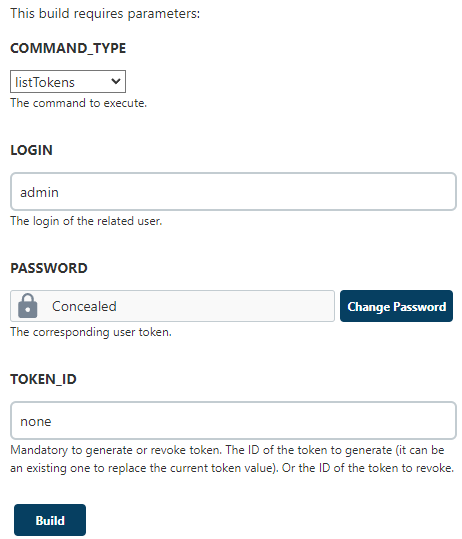Click the dropdown chevron arrow beside listTokens

[x=116, y=81]
